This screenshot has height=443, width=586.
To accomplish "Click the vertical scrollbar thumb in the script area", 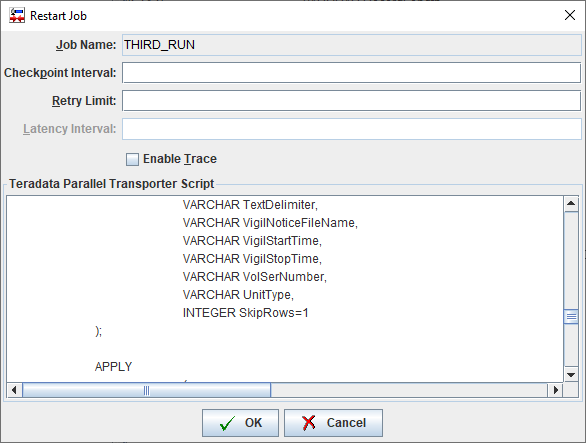I will [x=571, y=317].
